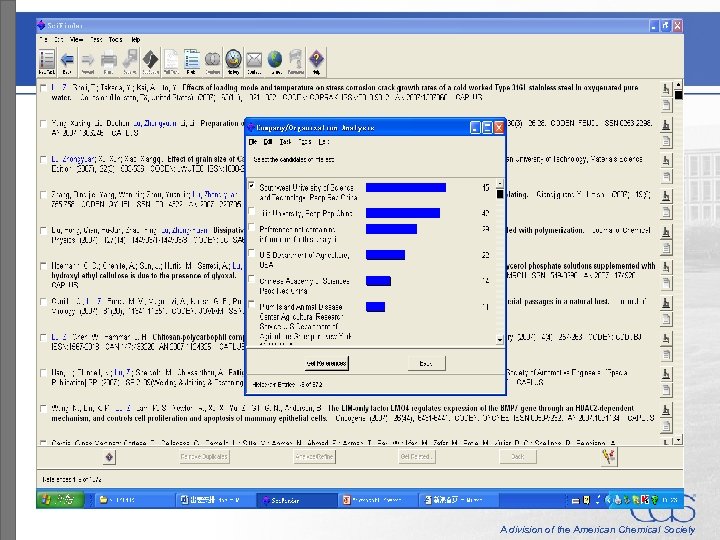Click Back button in main window bottom bar
This screenshot has width=720, height=540.
point(518,456)
